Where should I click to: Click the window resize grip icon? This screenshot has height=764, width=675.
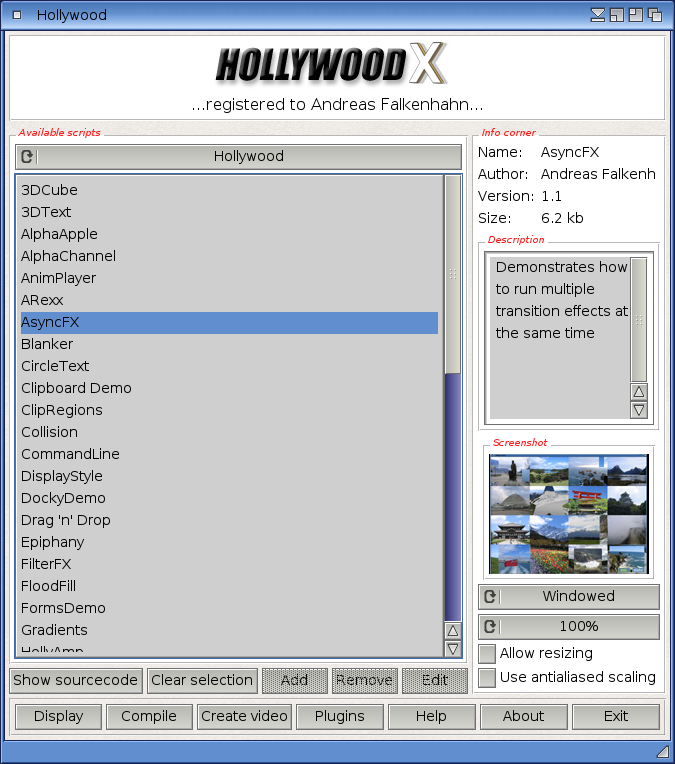coord(662,751)
